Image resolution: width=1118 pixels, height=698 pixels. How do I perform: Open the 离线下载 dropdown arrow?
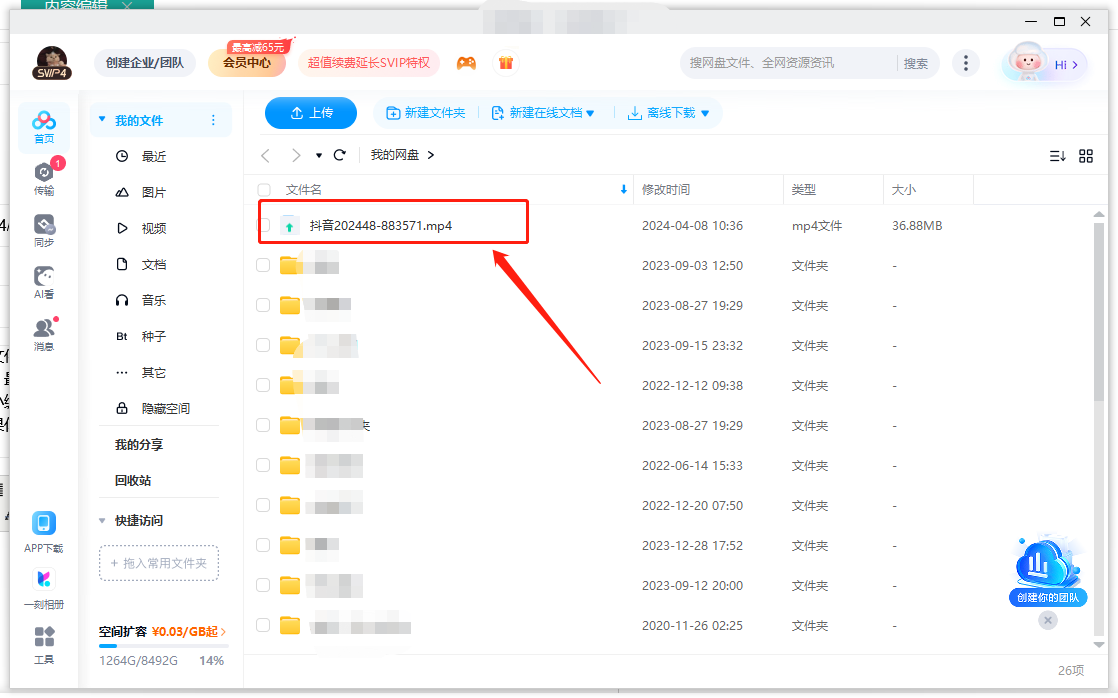click(x=705, y=114)
